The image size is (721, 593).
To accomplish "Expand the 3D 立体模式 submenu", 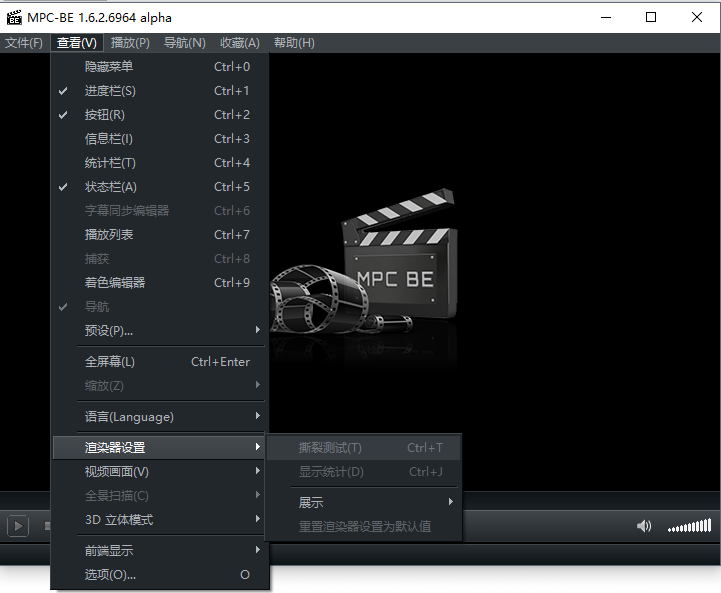I will click(x=119, y=520).
